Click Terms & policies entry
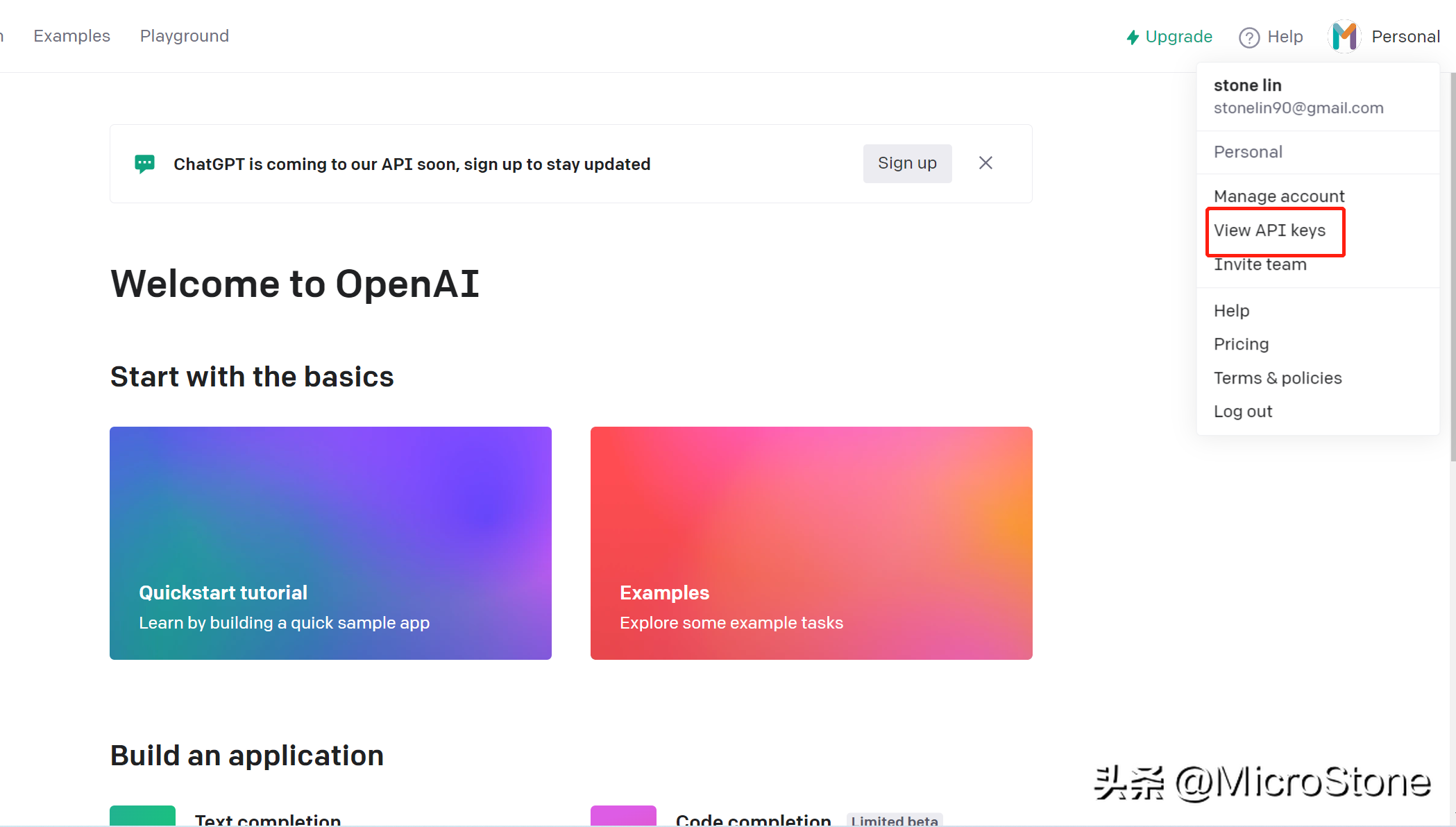This screenshot has width=1456, height=827. (x=1278, y=378)
